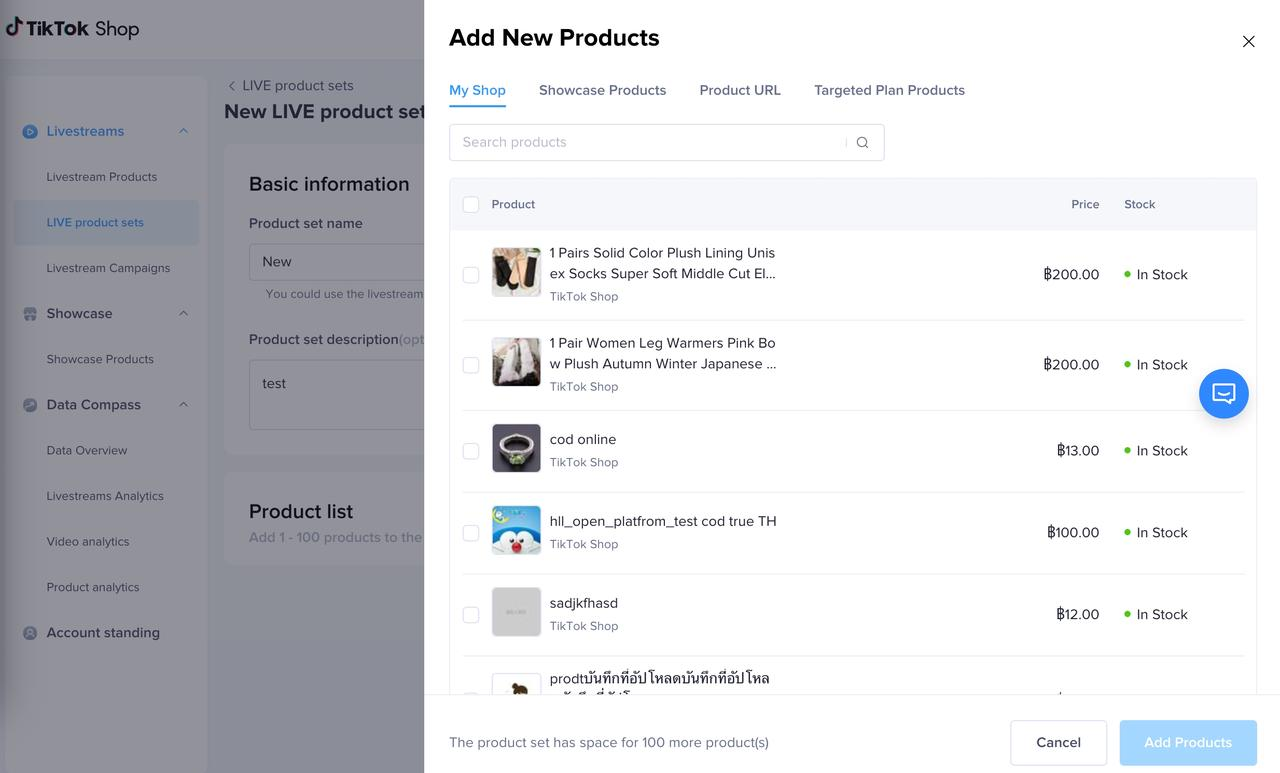Click the Search products input field
Viewport: 1280px width, 773px height.
650,142
